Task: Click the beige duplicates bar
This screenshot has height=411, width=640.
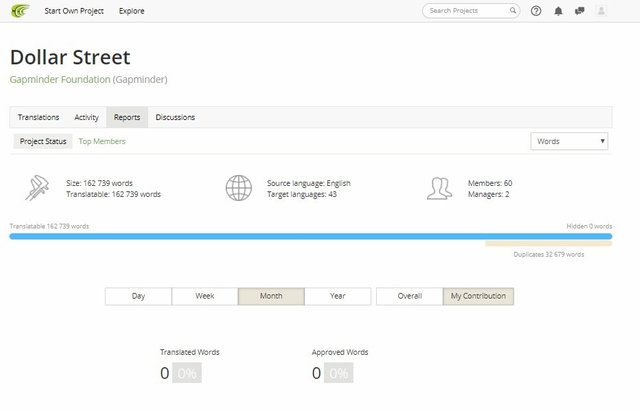Action: [549, 244]
